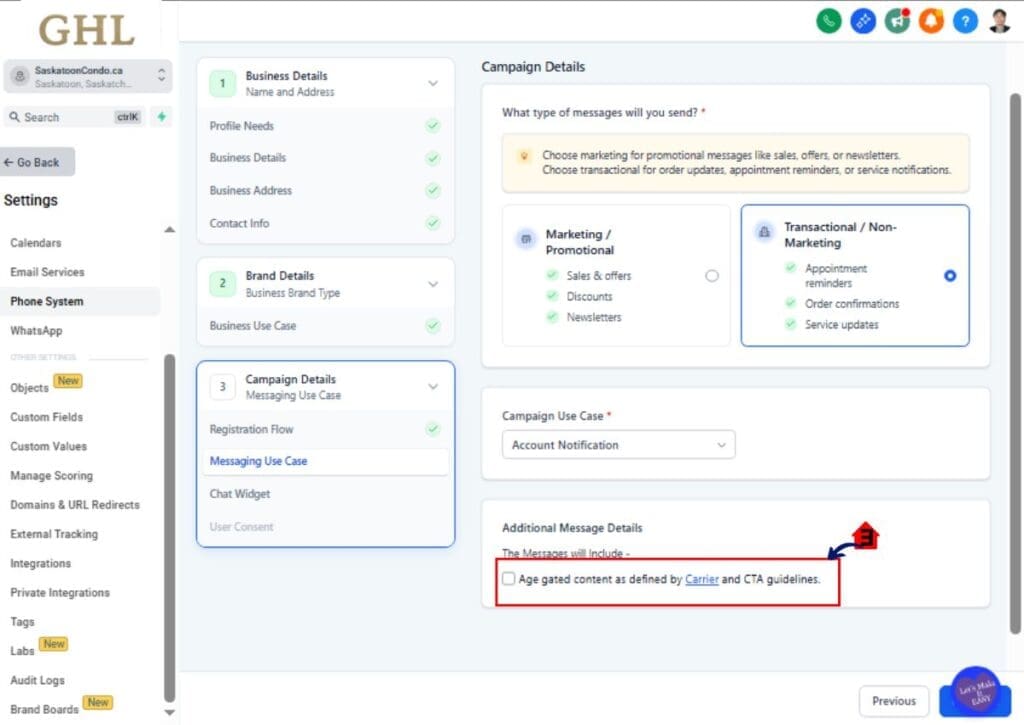Select the Marketing / Promotional radio button
The image size is (1024, 725).
(x=713, y=275)
